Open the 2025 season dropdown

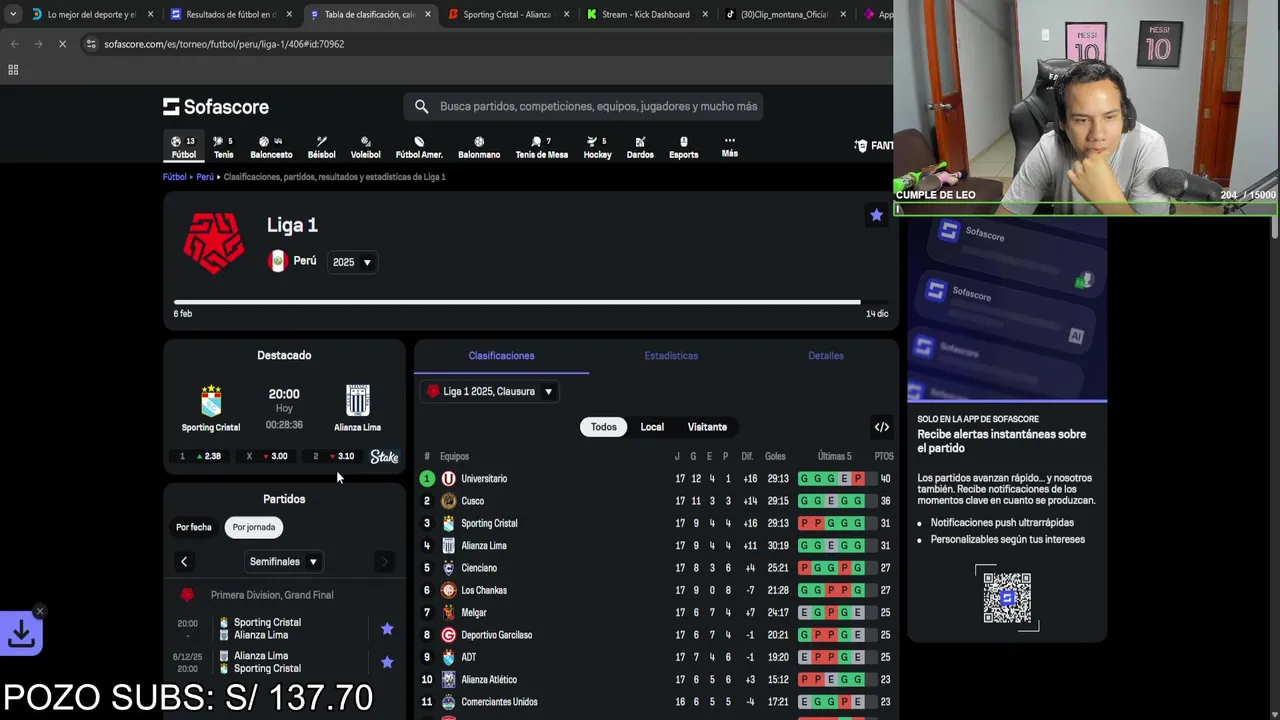tap(352, 262)
